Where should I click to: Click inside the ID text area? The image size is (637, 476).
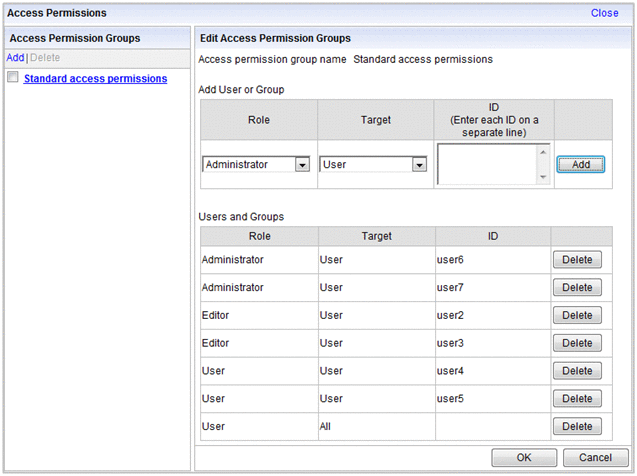[487, 164]
